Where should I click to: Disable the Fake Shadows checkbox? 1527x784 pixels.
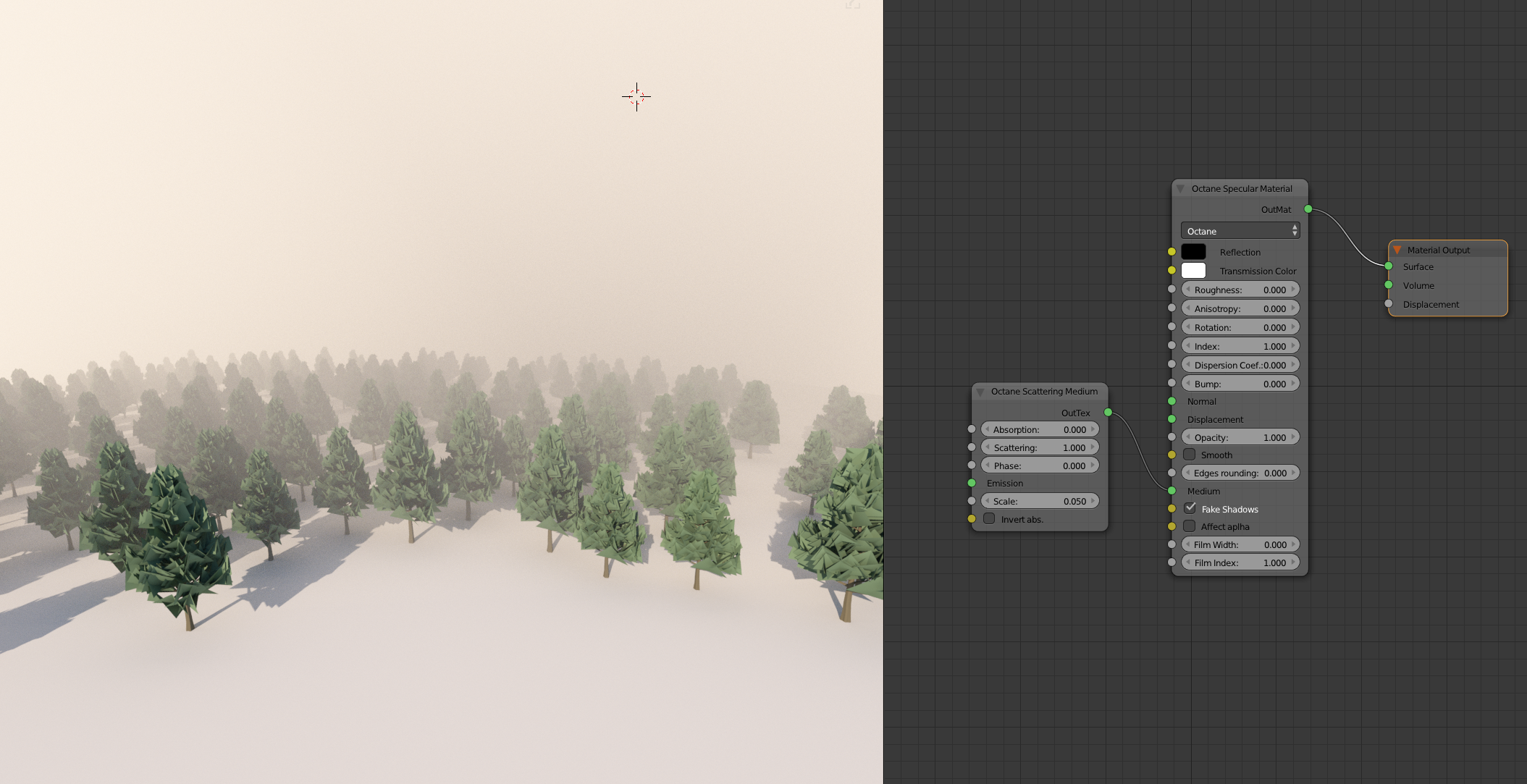1190,508
